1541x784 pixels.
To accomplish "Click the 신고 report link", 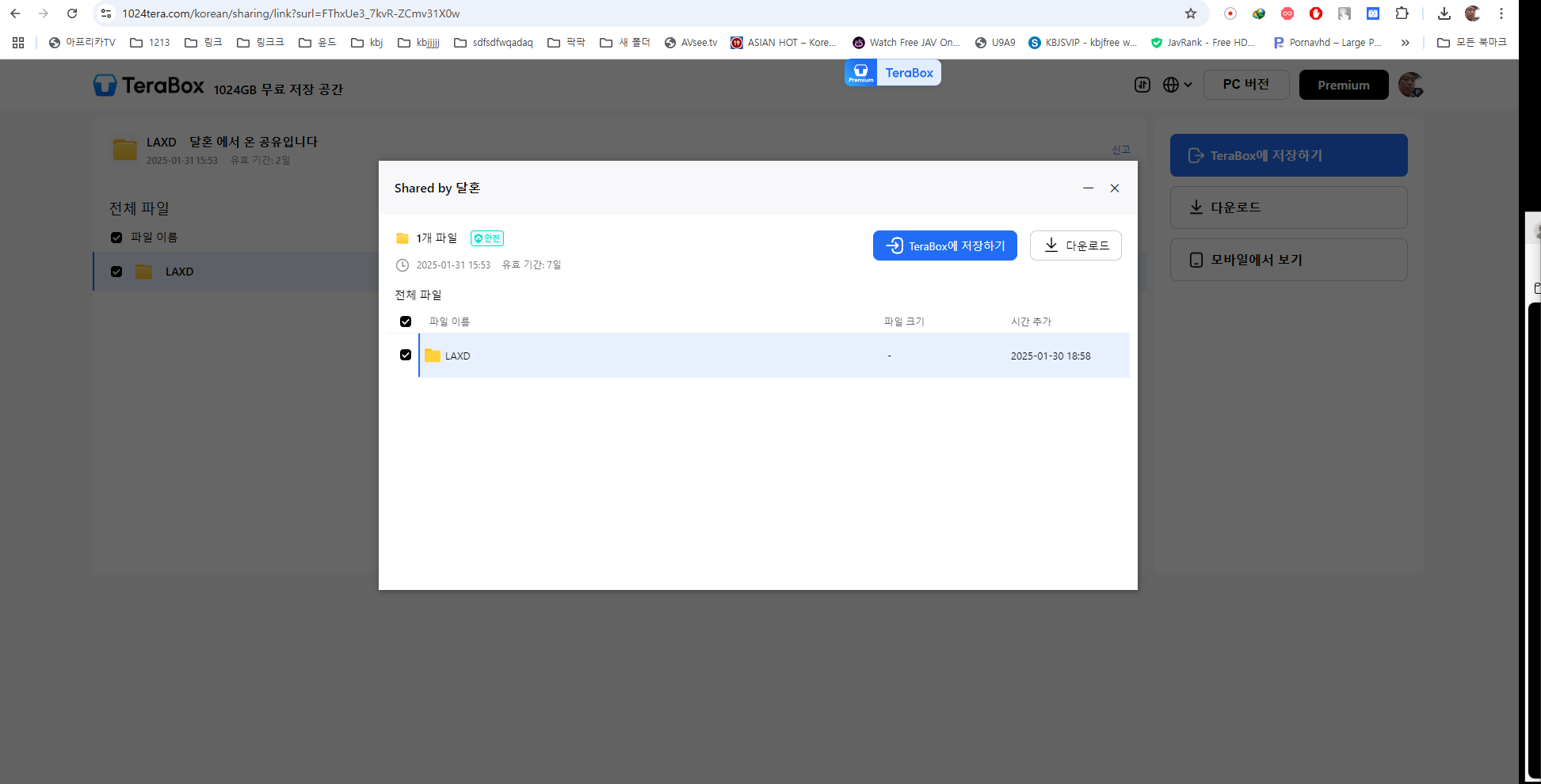I will [x=1121, y=150].
